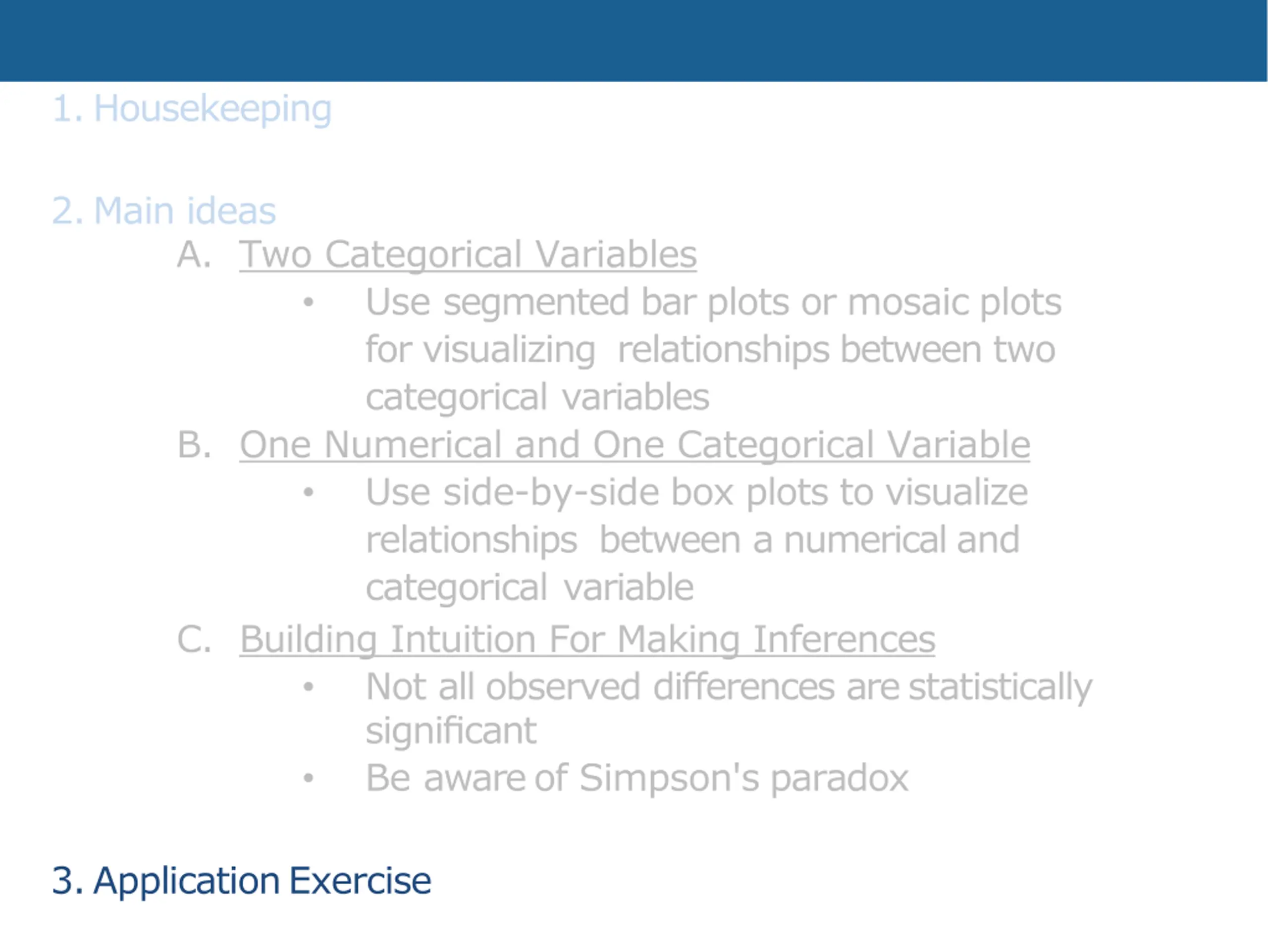
Task: Click the side-by-side box plots bullet text
Action: click(696, 539)
